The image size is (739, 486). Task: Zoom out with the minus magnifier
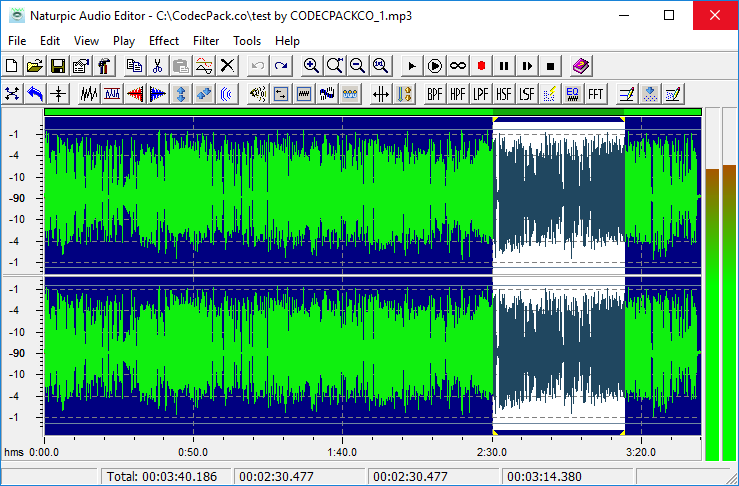pyautogui.click(x=358, y=66)
